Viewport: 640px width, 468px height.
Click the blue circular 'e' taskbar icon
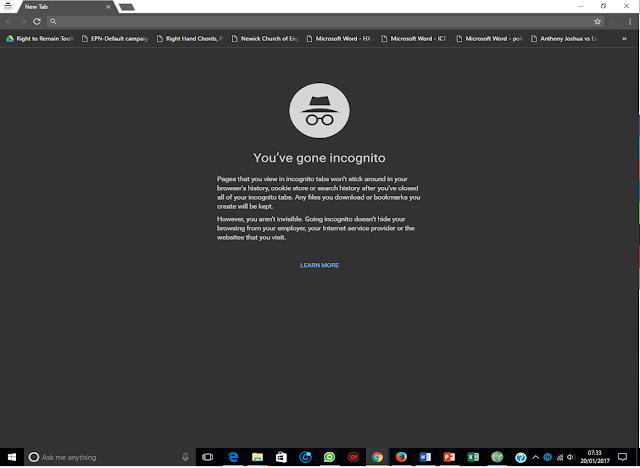(x=305, y=457)
